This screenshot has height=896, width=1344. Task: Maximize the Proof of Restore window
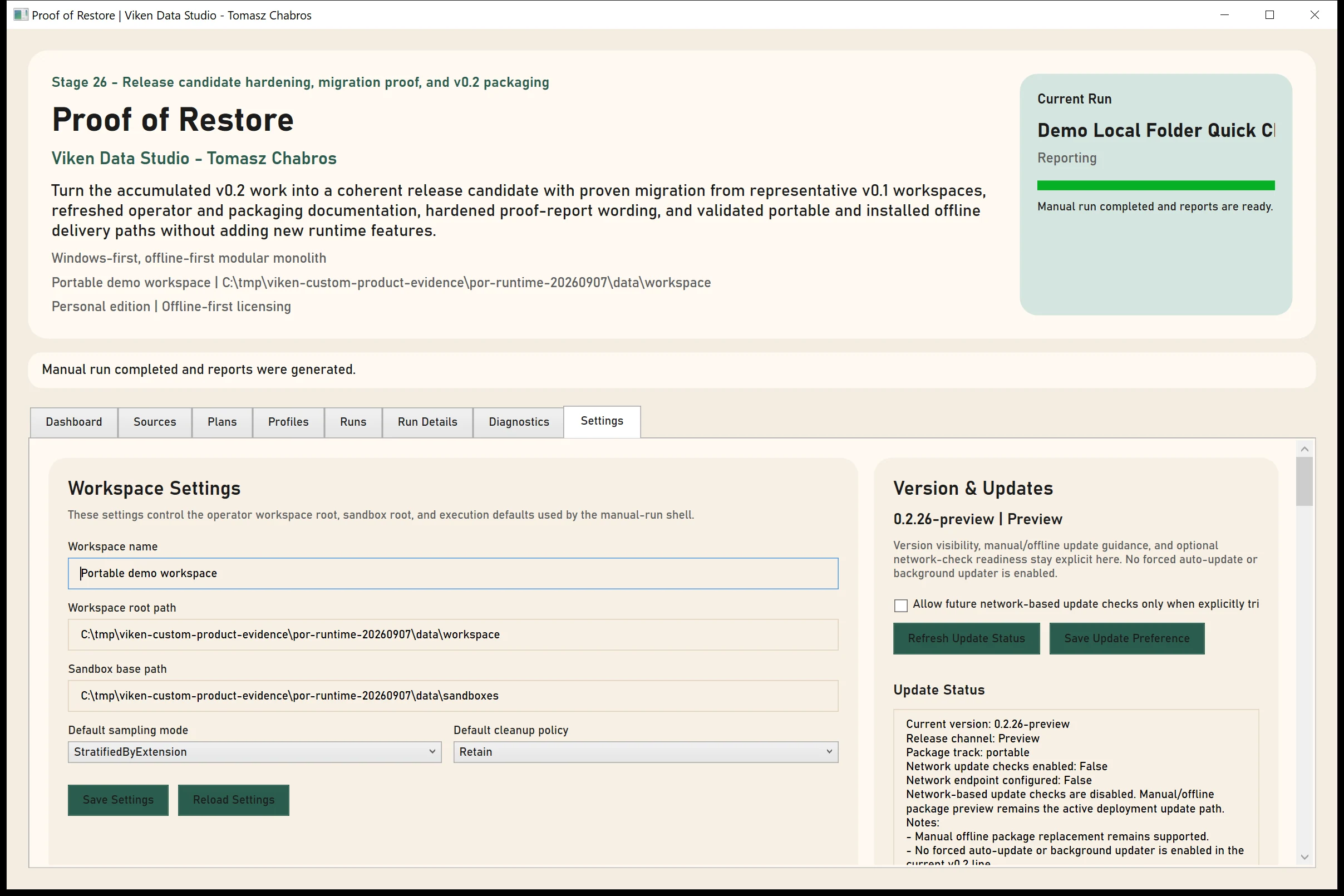[1270, 15]
